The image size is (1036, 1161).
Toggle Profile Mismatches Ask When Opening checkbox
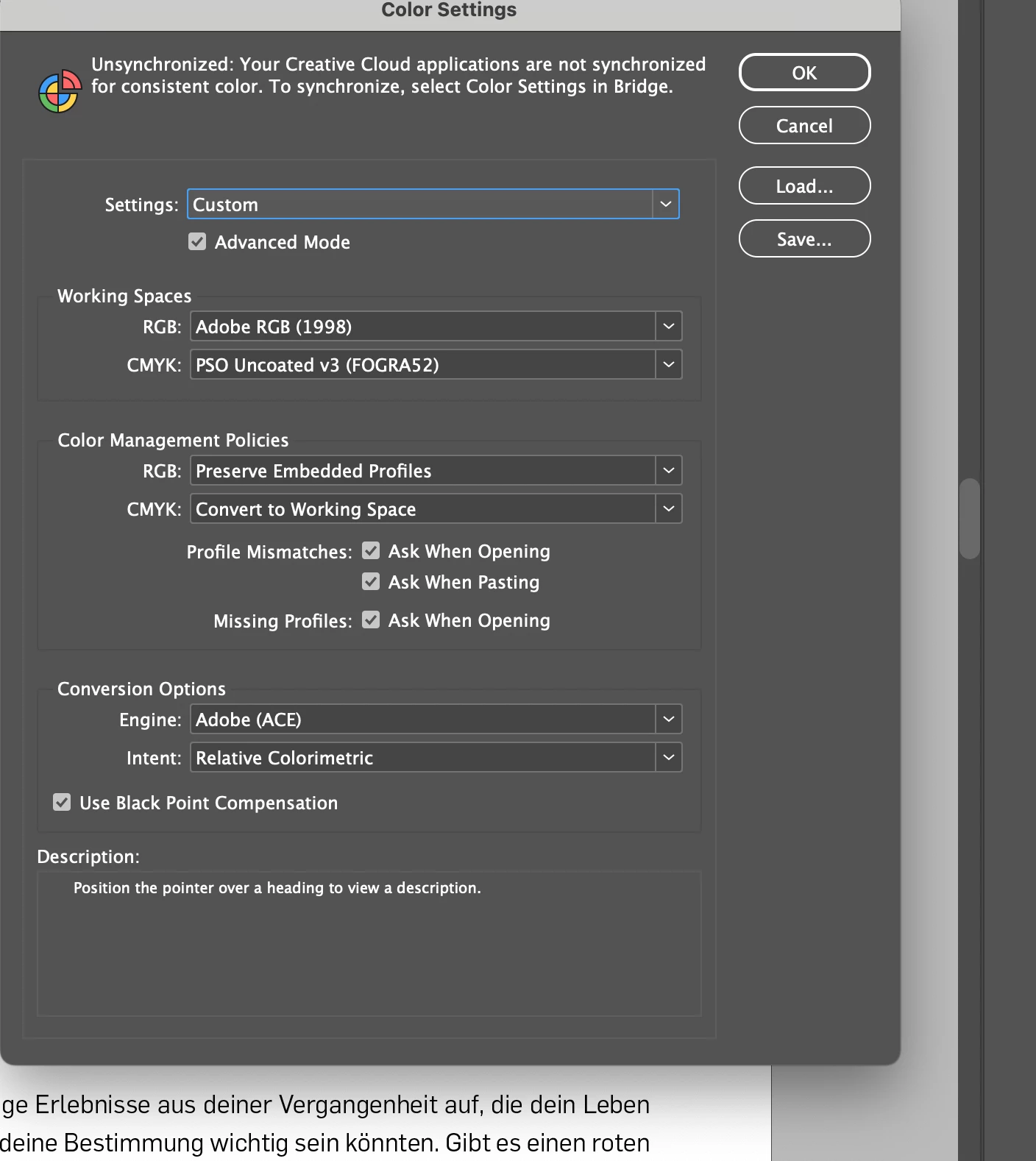point(371,550)
